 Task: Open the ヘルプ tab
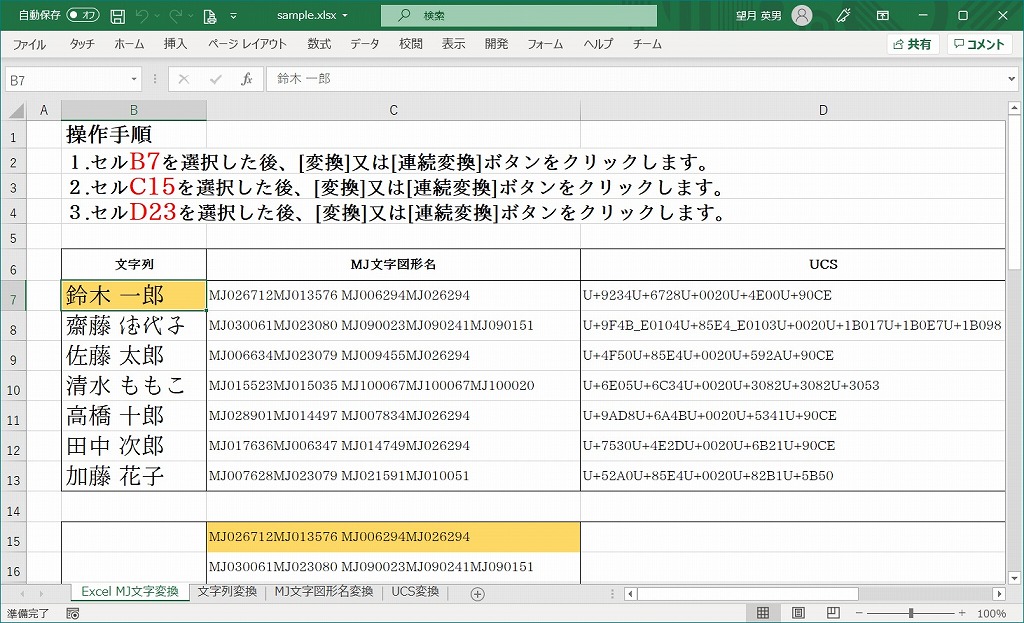598,44
